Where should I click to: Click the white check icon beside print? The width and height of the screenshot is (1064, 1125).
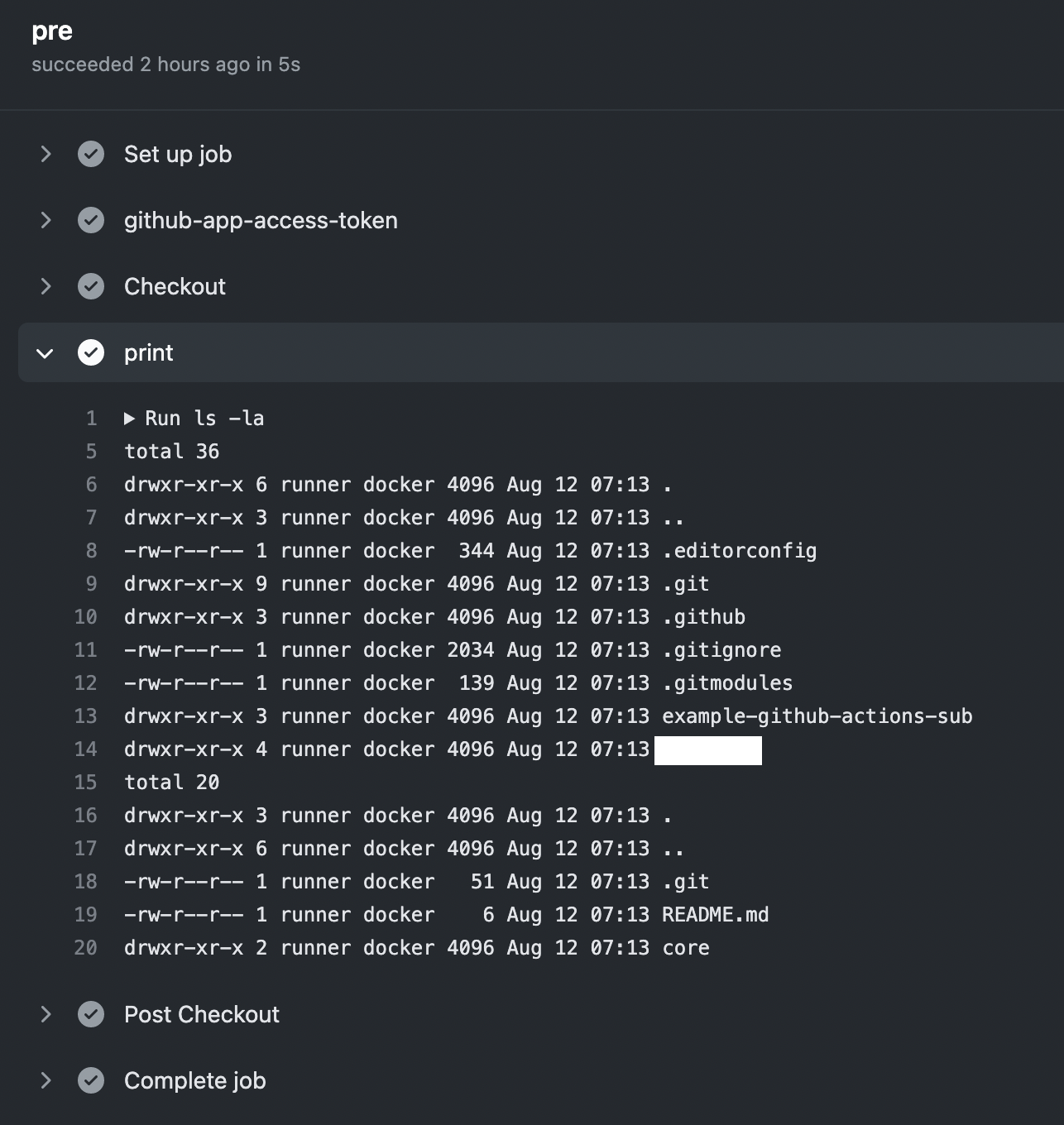click(91, 352)
